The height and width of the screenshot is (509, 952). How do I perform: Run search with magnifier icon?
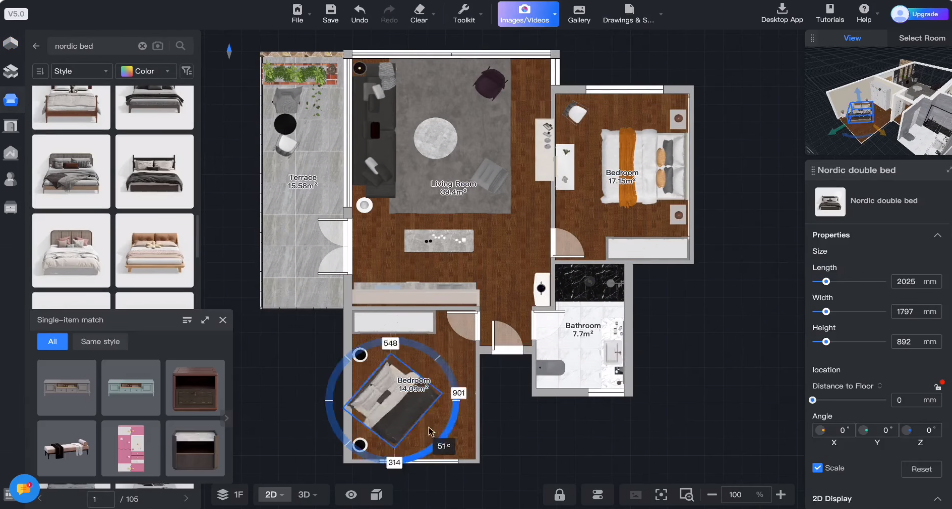click(x=180, y=46)
